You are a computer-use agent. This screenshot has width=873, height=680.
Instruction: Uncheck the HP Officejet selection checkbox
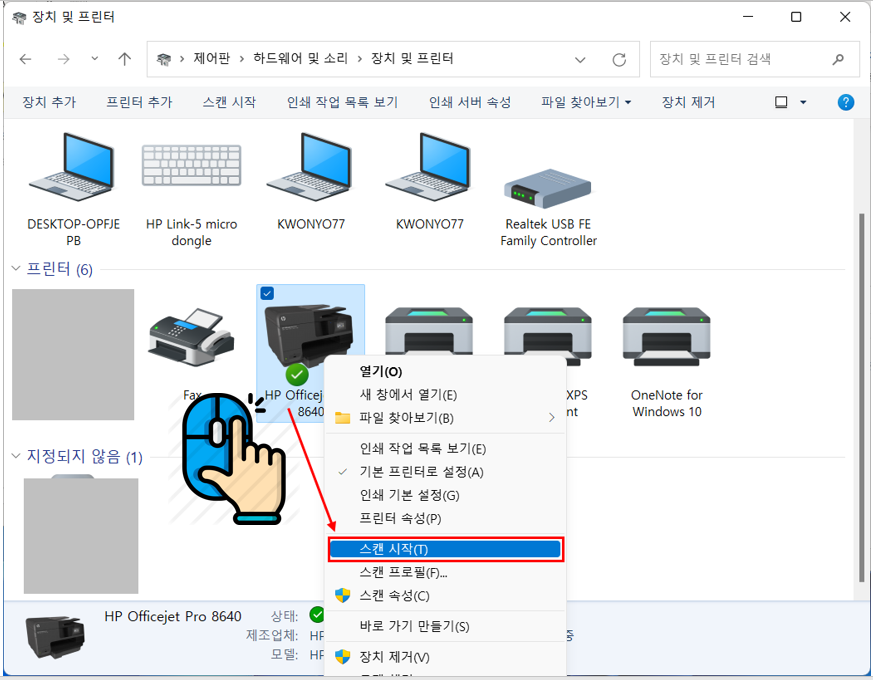(x=267, y=293)
